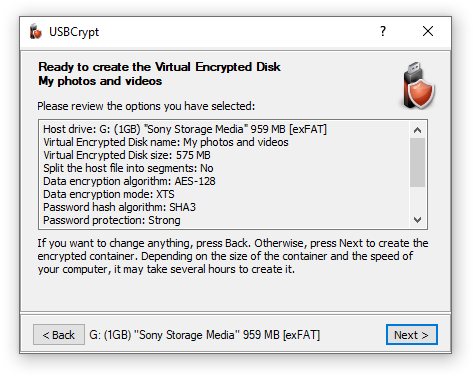Click the Data encryption mode XTS line

[109, 194]
